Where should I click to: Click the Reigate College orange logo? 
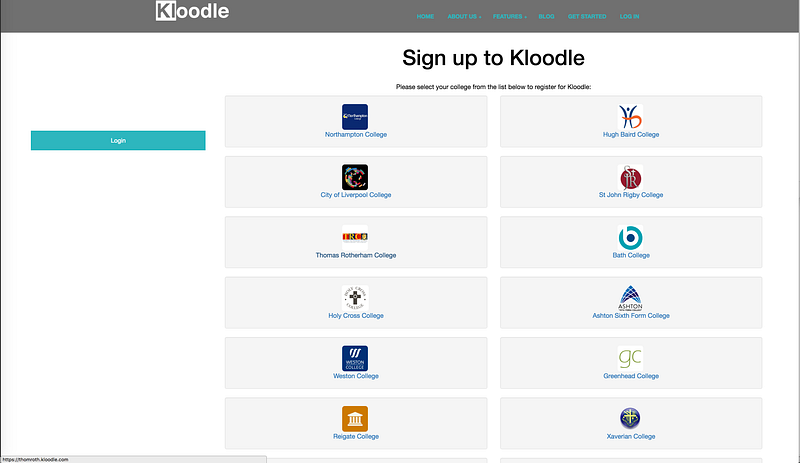(x=355, y=418)
